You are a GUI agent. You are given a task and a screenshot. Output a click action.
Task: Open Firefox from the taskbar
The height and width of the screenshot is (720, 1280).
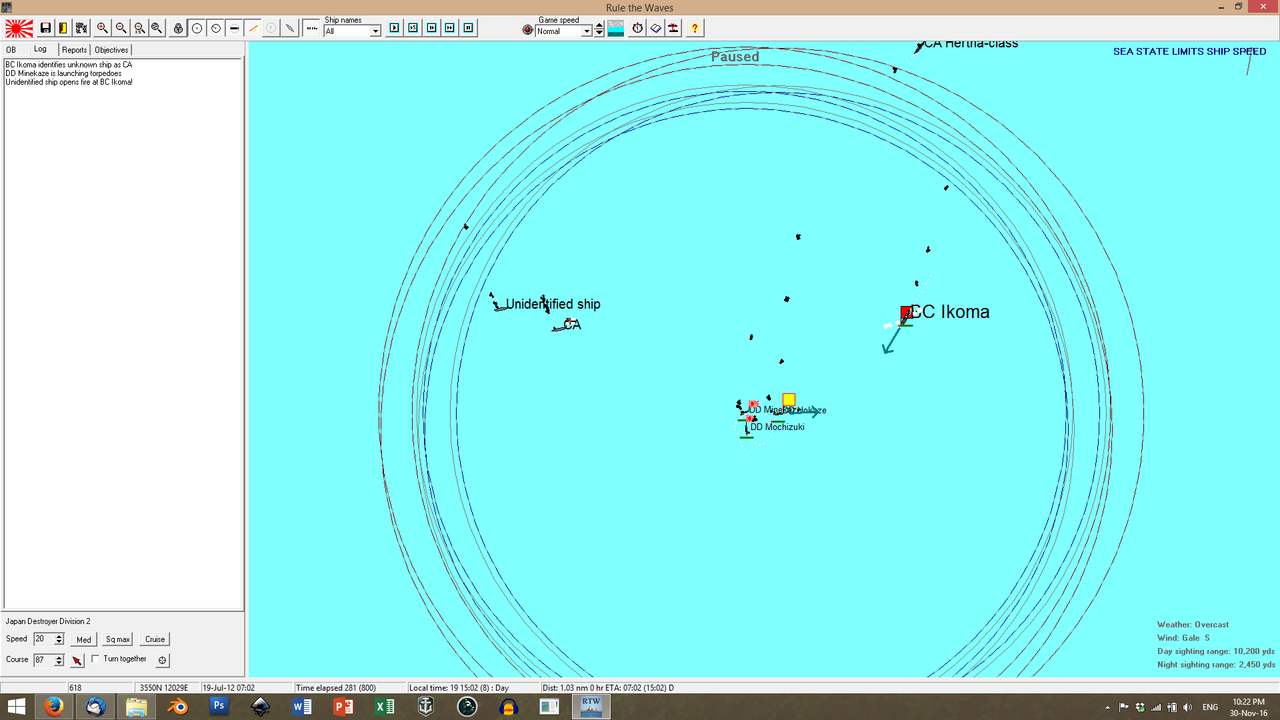(x=52, y=707)
